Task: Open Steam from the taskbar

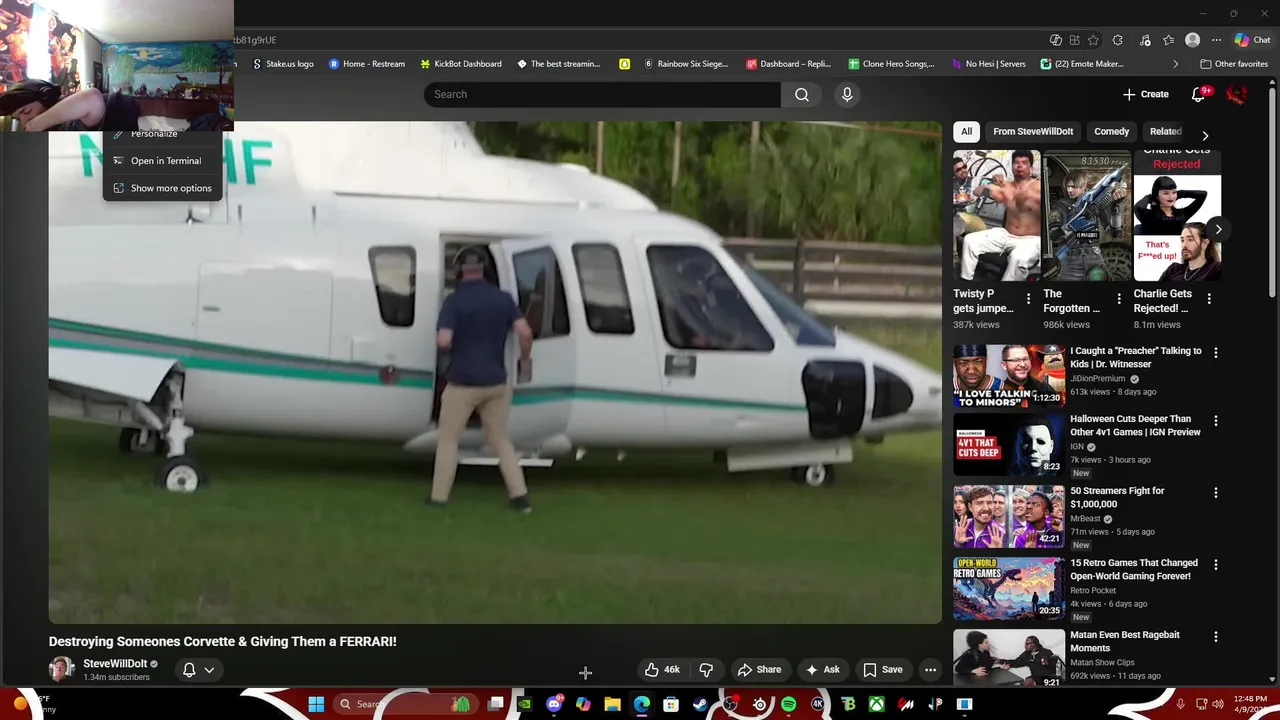Action: tap(700, 704)
